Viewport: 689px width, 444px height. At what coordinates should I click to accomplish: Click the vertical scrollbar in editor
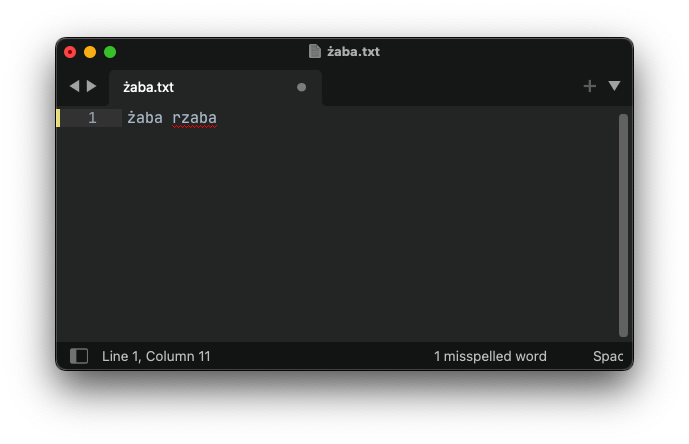pos(623,225)
